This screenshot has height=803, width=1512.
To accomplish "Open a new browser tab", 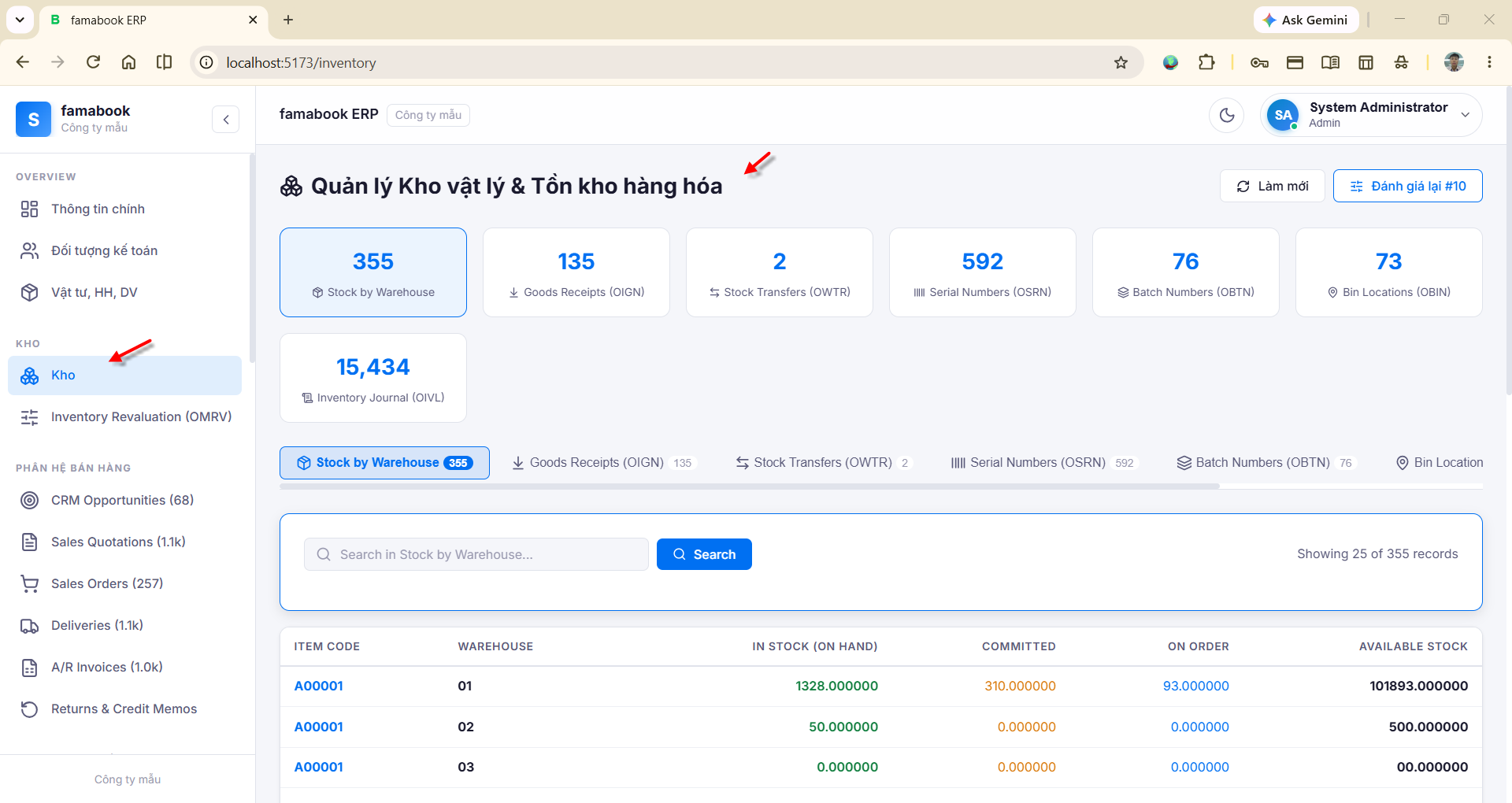I will (x=288, y=20).
